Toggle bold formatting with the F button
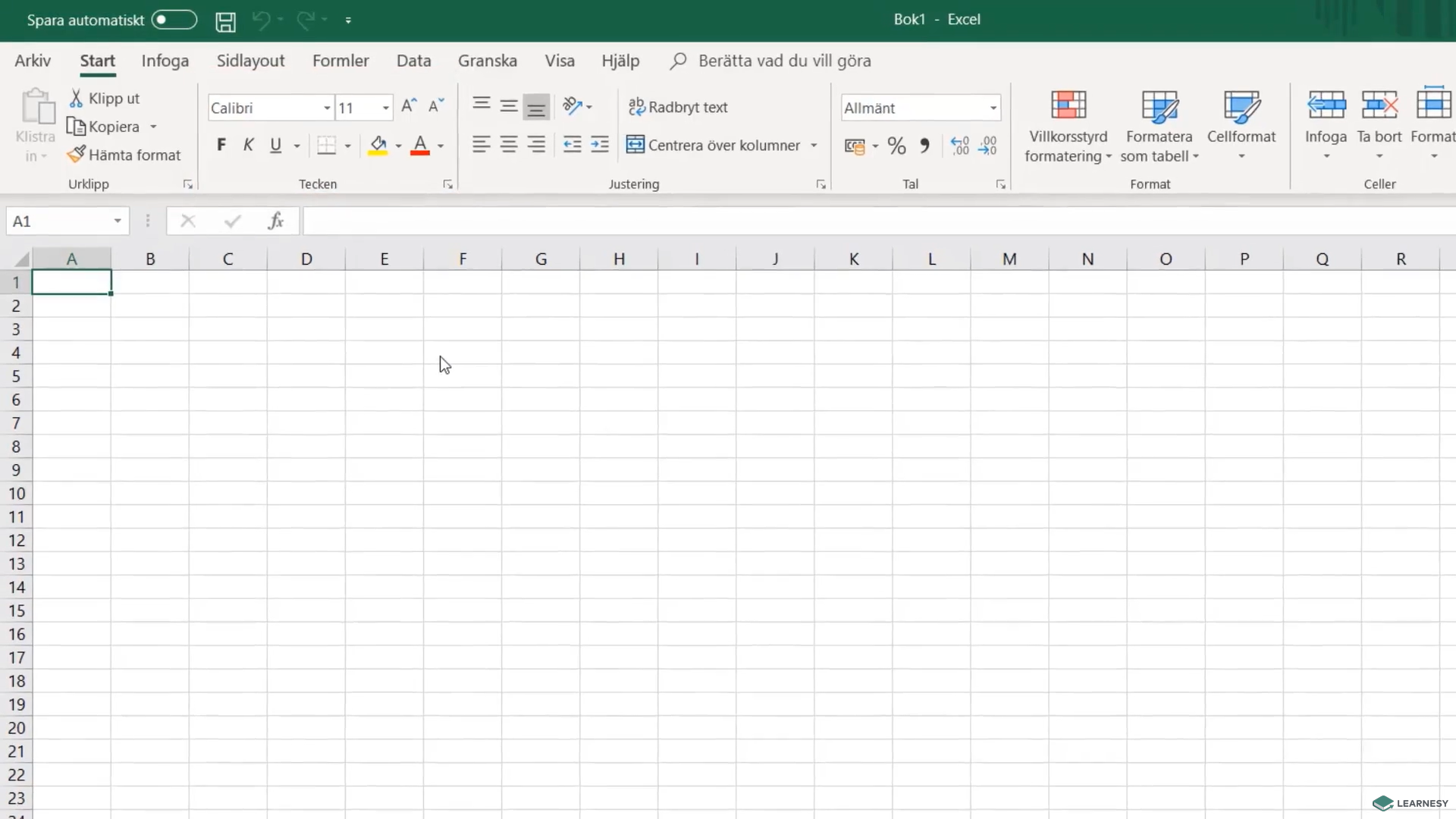 click(221, 145)
